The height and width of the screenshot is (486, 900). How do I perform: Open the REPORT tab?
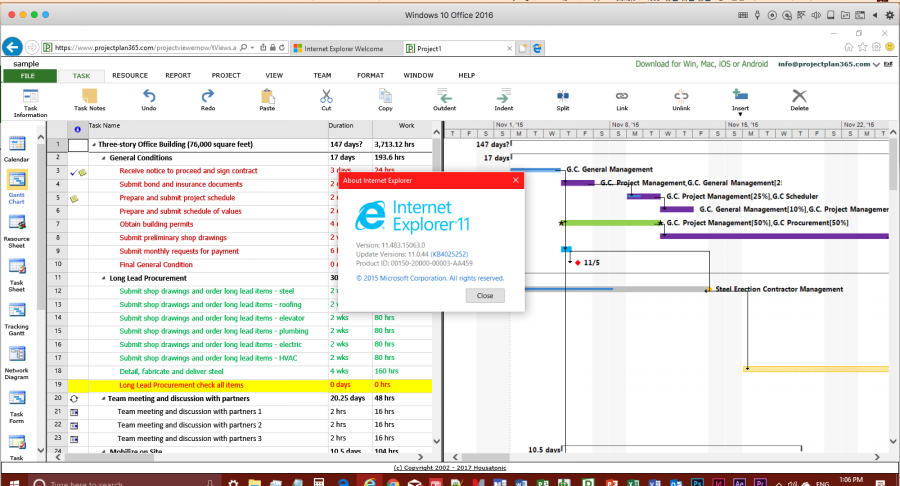tap(178, 75)
